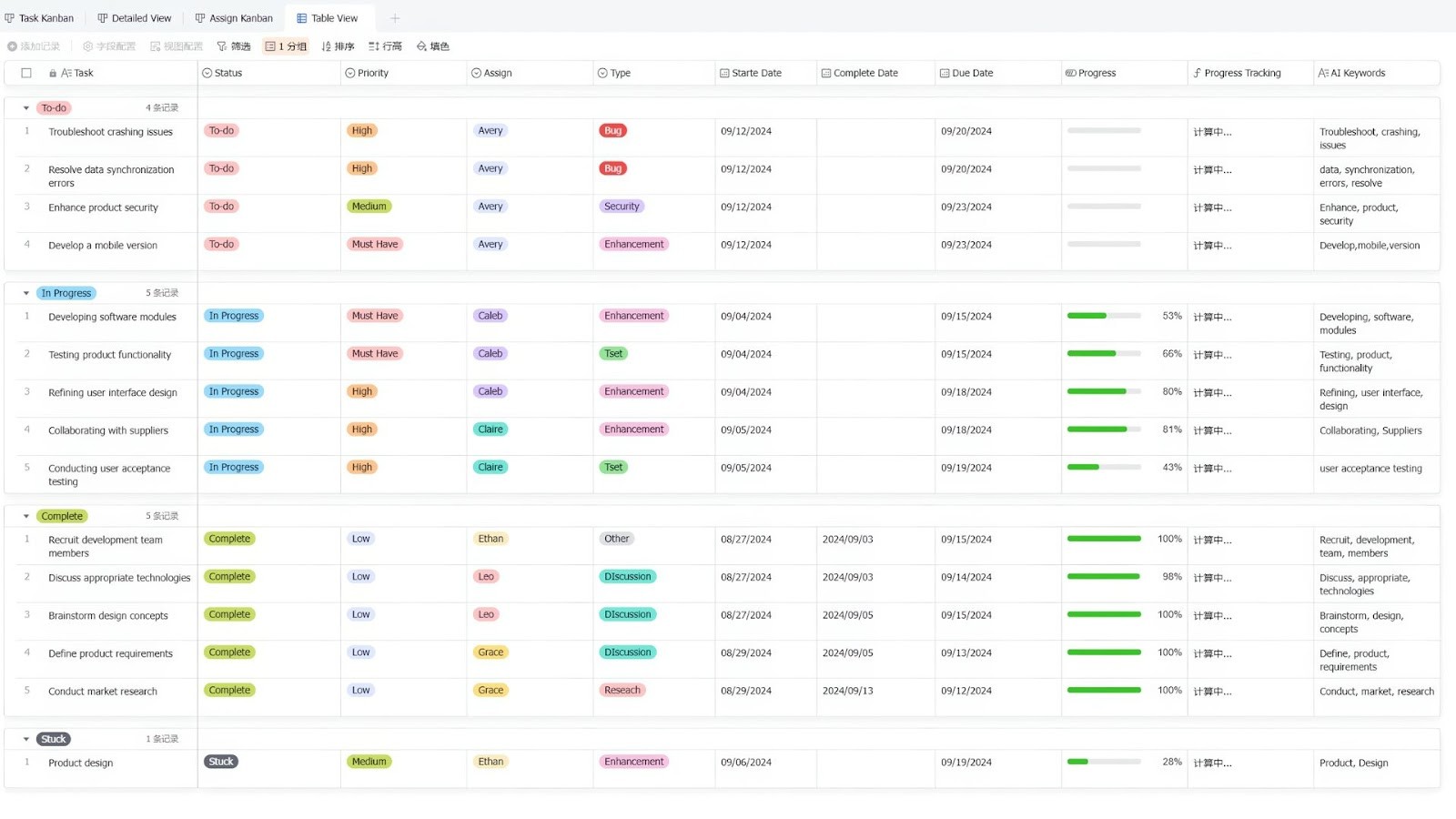Viewport: 1456px width, 819px height.
Task: Open 视图配置 (view configuration)
Action: click(175, 45)
